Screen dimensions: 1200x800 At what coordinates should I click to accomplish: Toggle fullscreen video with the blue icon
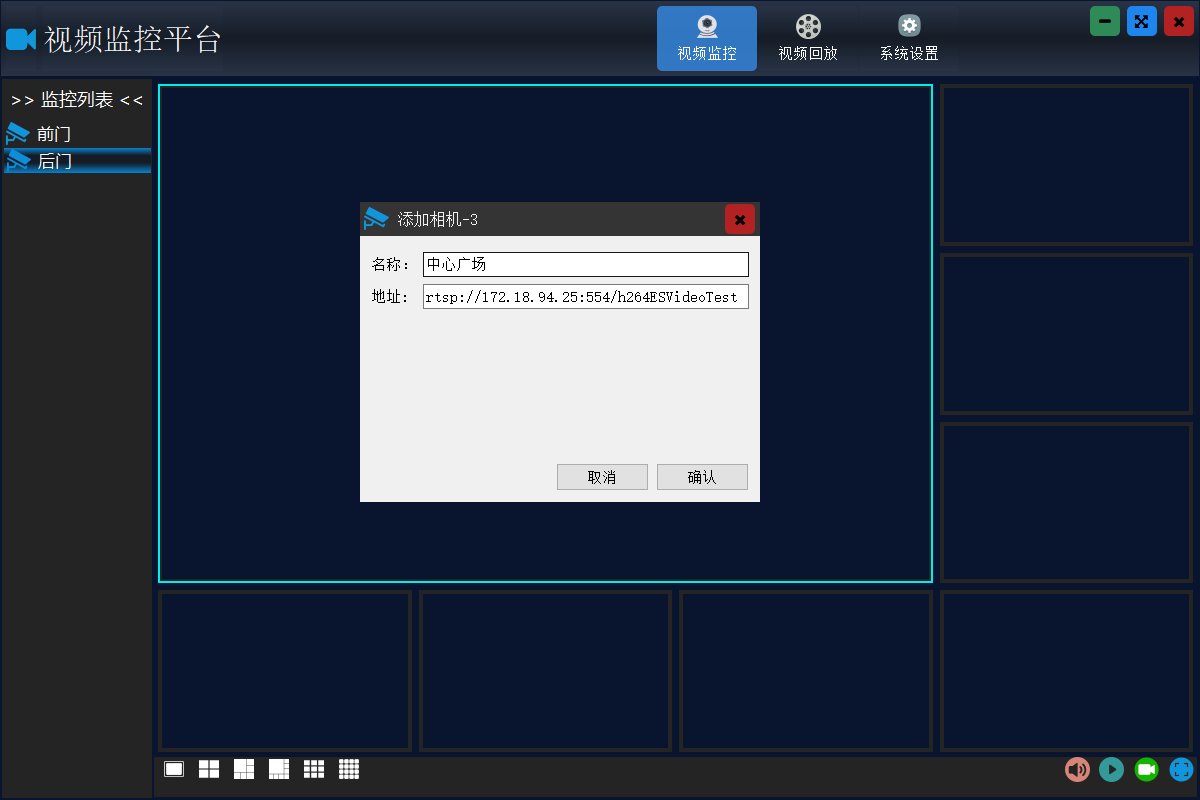coord(1181,769)
